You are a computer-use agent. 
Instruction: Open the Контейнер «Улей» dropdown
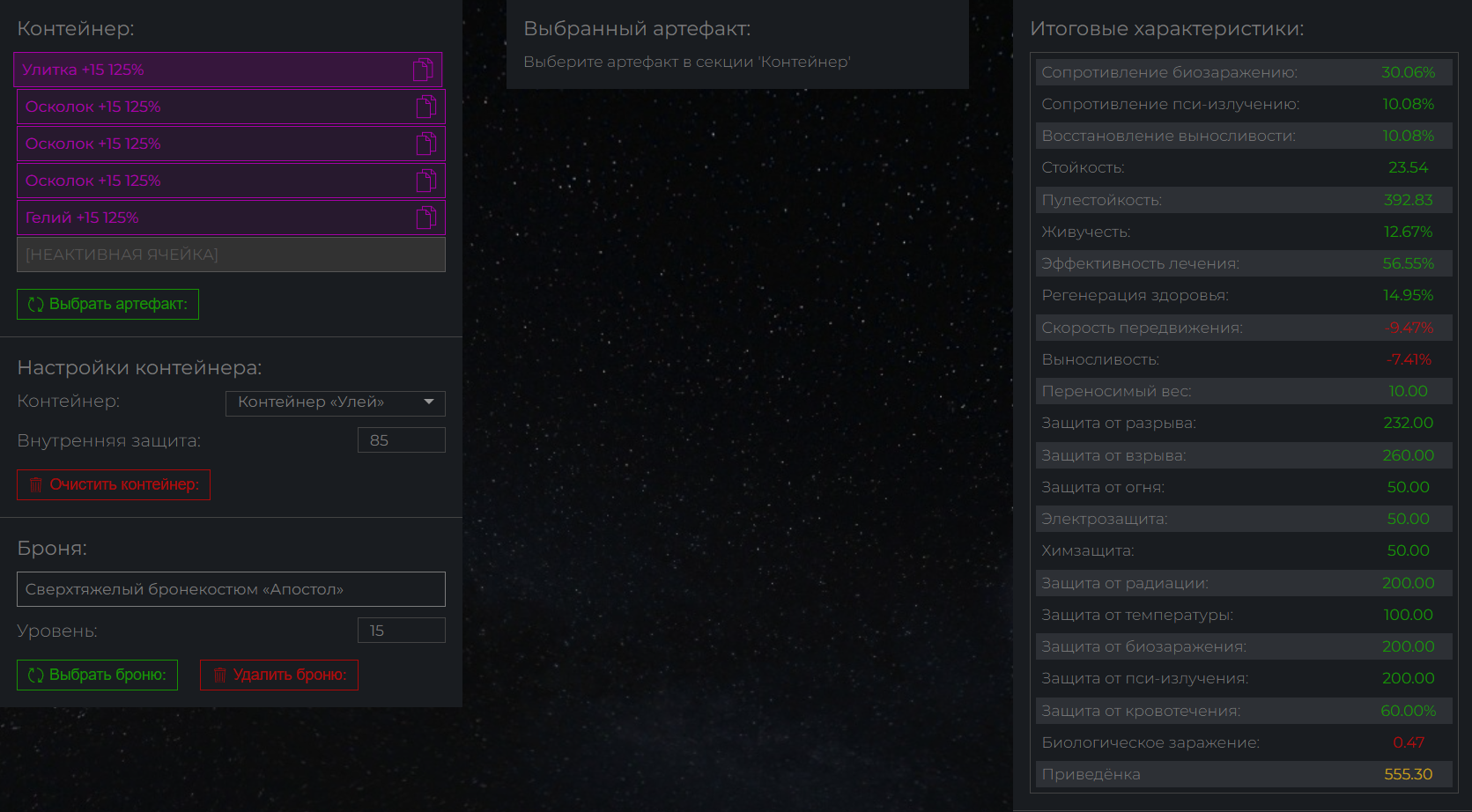tap(335, 402)
